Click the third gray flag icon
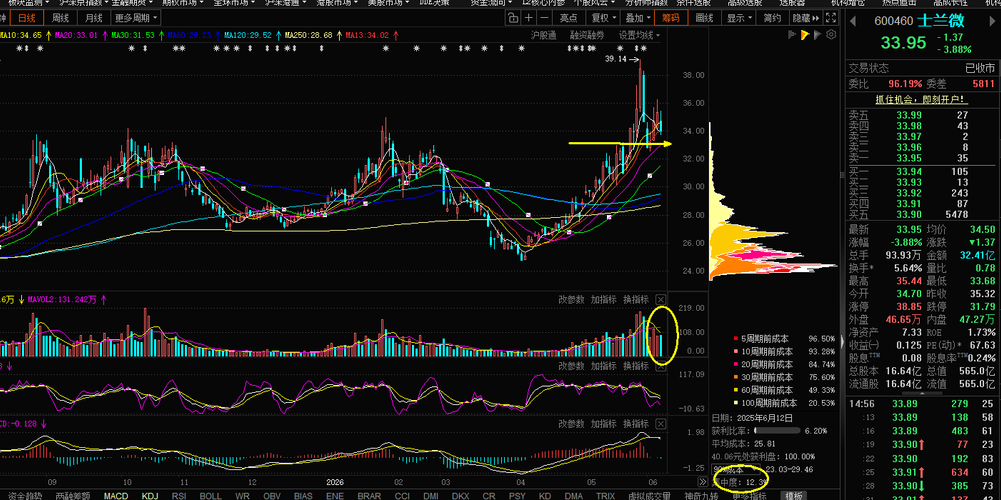 tap(818, 34)
